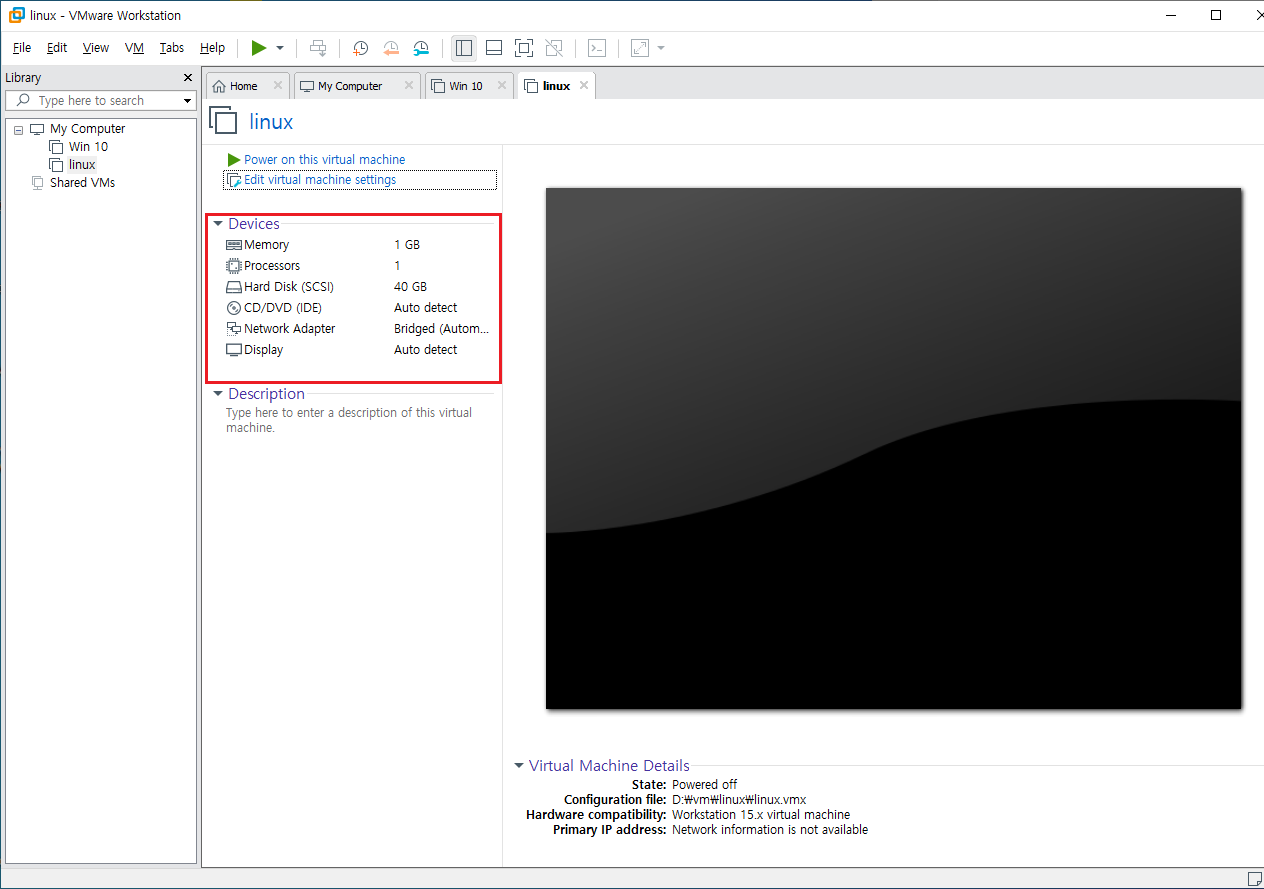The image size is (1264, 889).
Task: Click the Processors CPU icon
Action: (234, 266)
